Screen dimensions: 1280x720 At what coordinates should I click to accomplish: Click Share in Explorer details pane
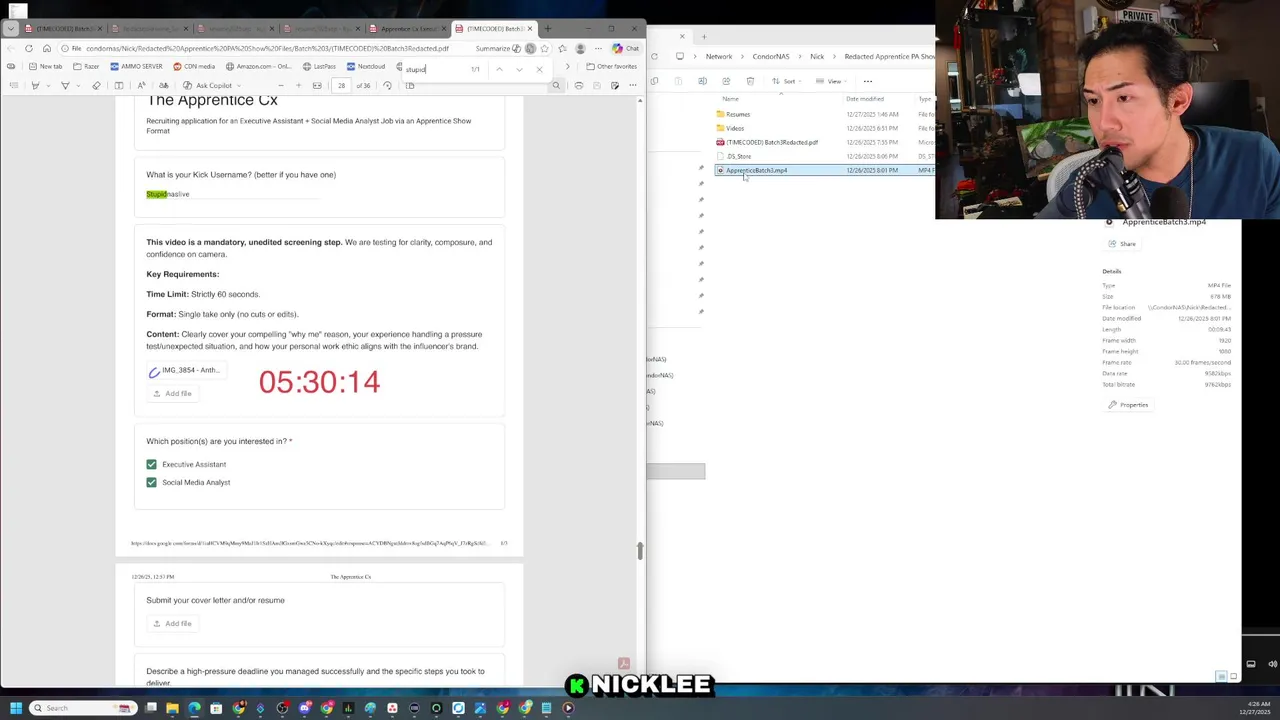coord(1122,244)
